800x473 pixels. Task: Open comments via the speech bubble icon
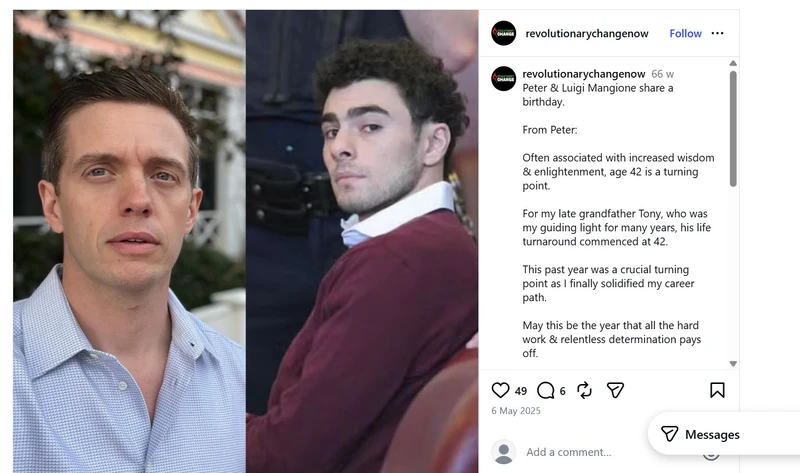click(545, 390)
